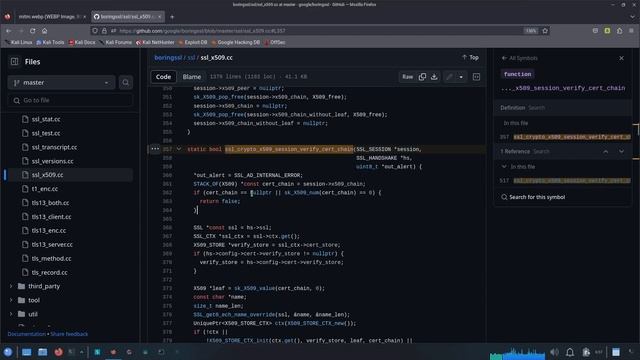The height and width of the screenshot is (360, 640).
Task: Click the volume icon in tray
Action: click(554, 352)
